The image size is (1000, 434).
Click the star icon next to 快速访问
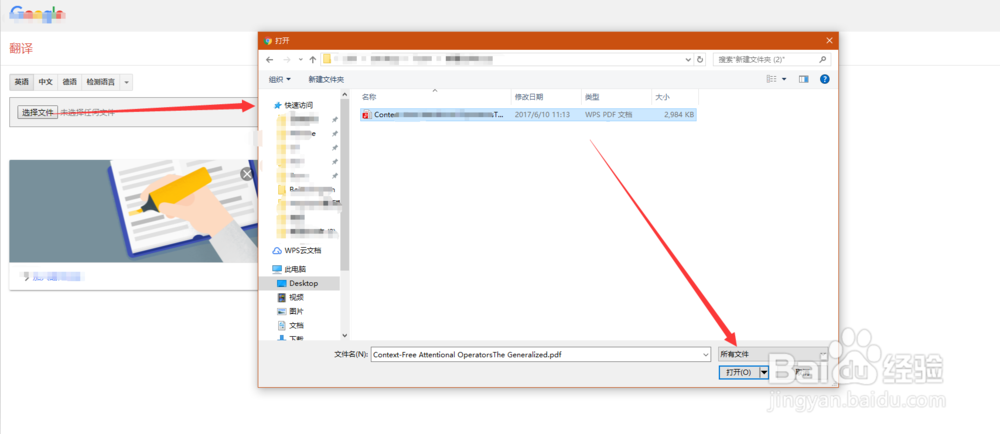pos(277,105)
